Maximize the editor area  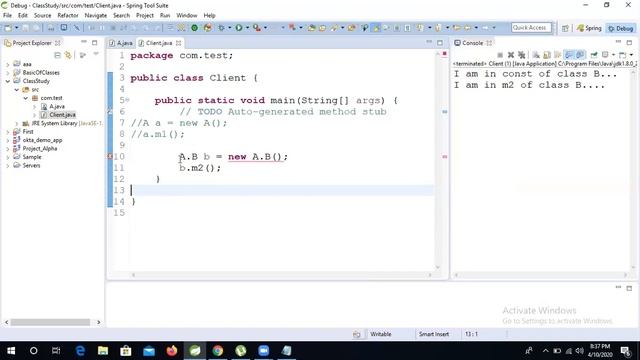(x=440, y=42)
